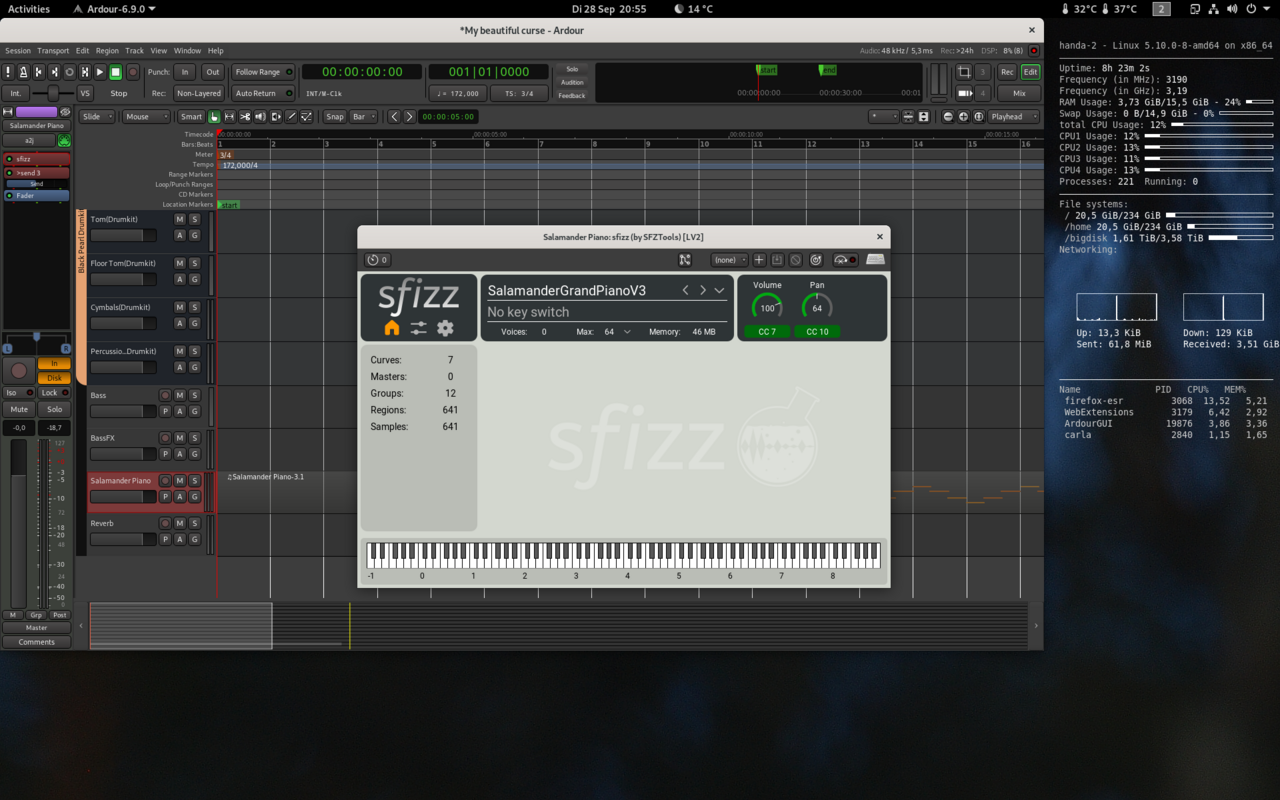1280x800 pixels.
Task: Add a new plugin preset
Action: point(759,260)
